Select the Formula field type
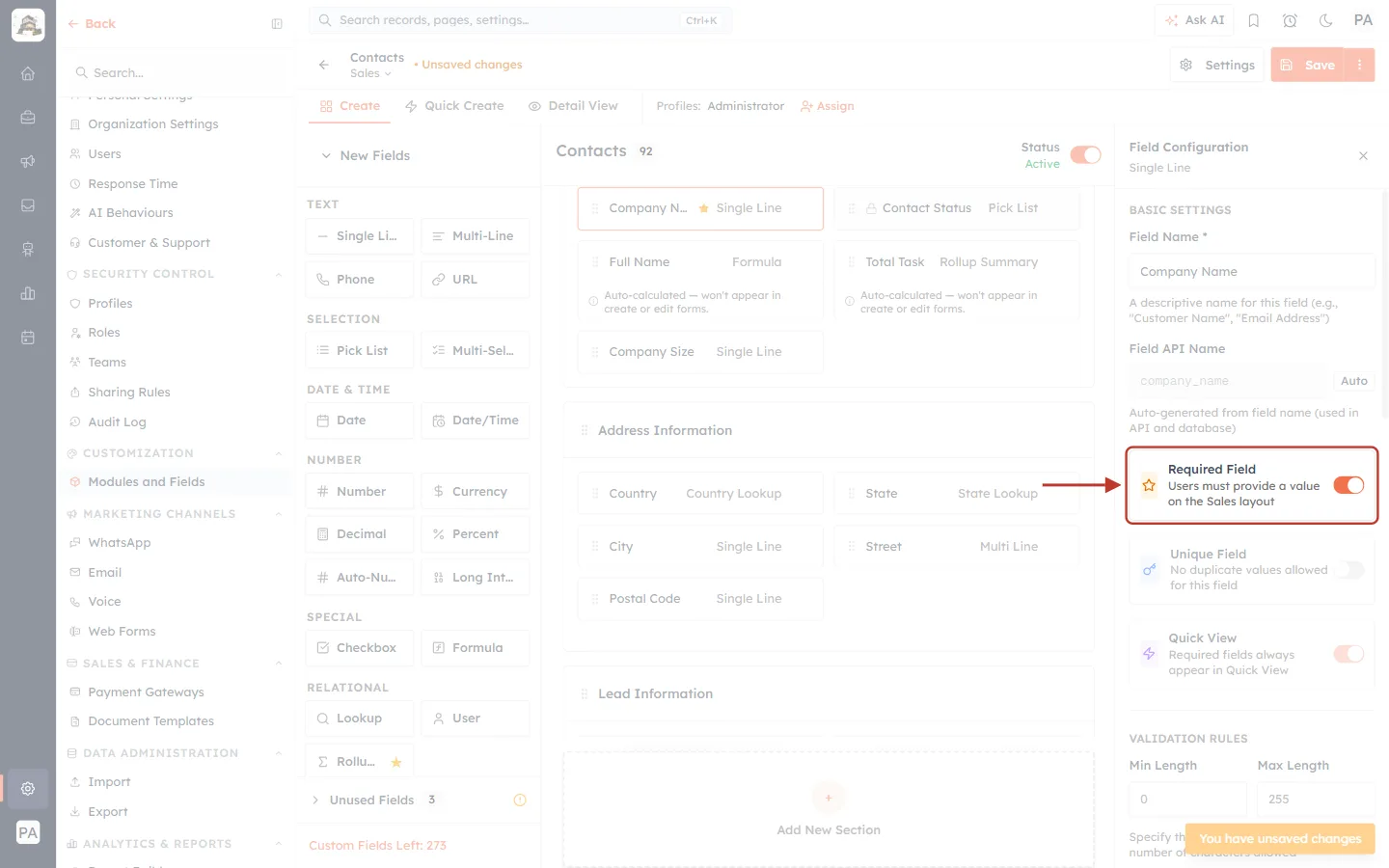This screenshot has height=868, width=1389. pos(476,648)
